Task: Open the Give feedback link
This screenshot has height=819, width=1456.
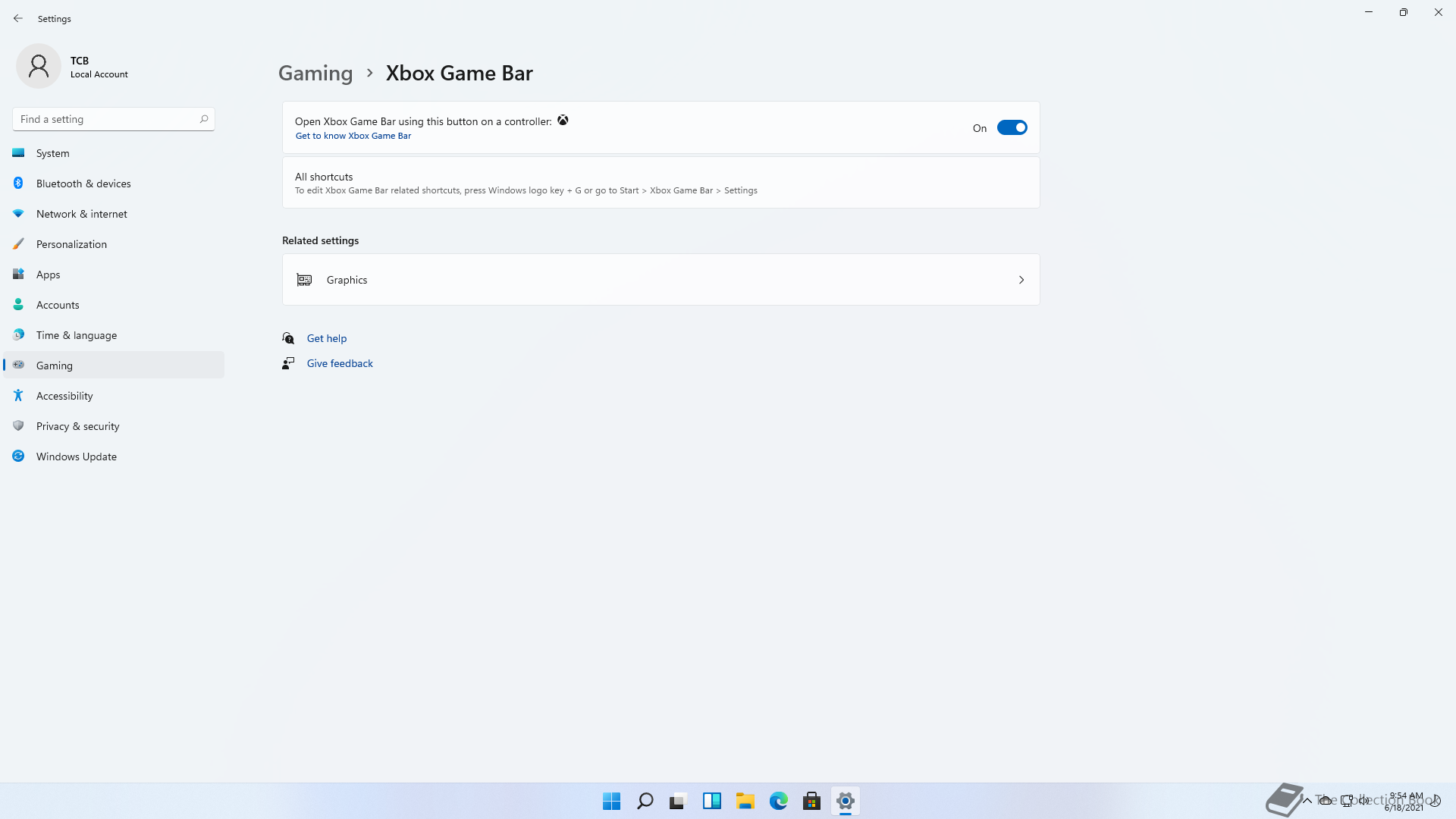Action: [340, 363]
